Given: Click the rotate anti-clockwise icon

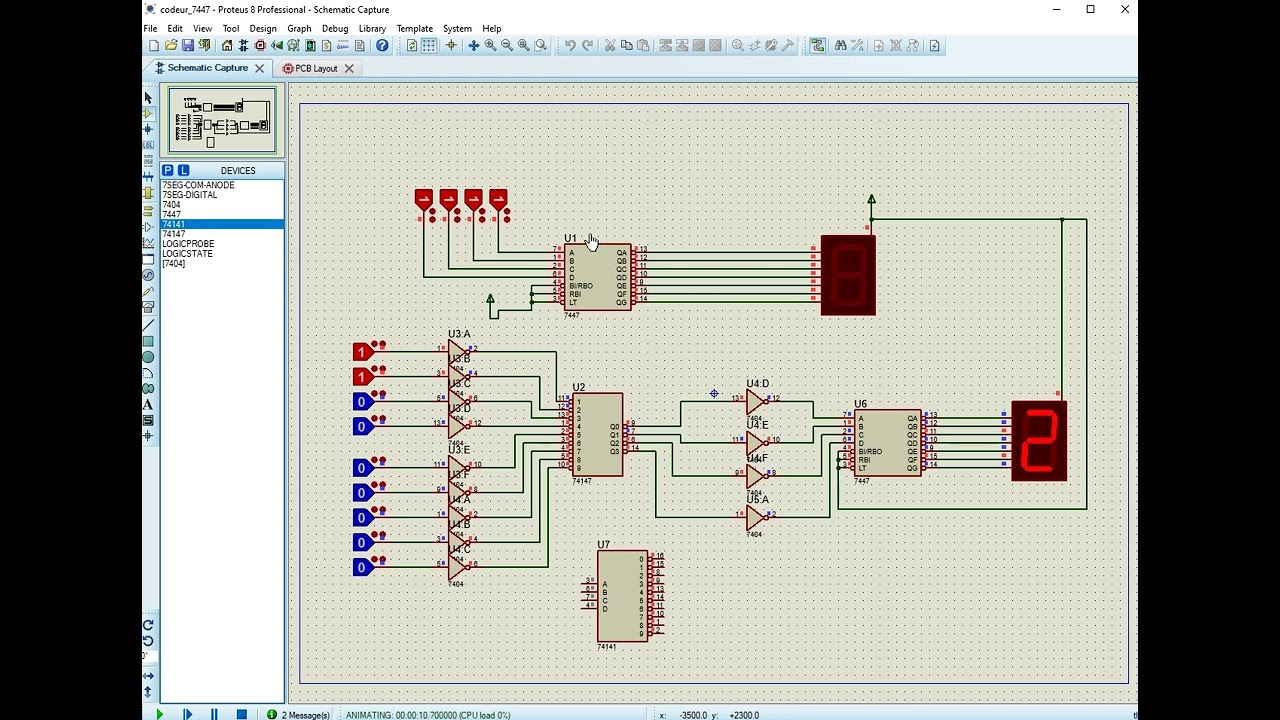Looking at the screenshot, I should (x=148, y=641).
